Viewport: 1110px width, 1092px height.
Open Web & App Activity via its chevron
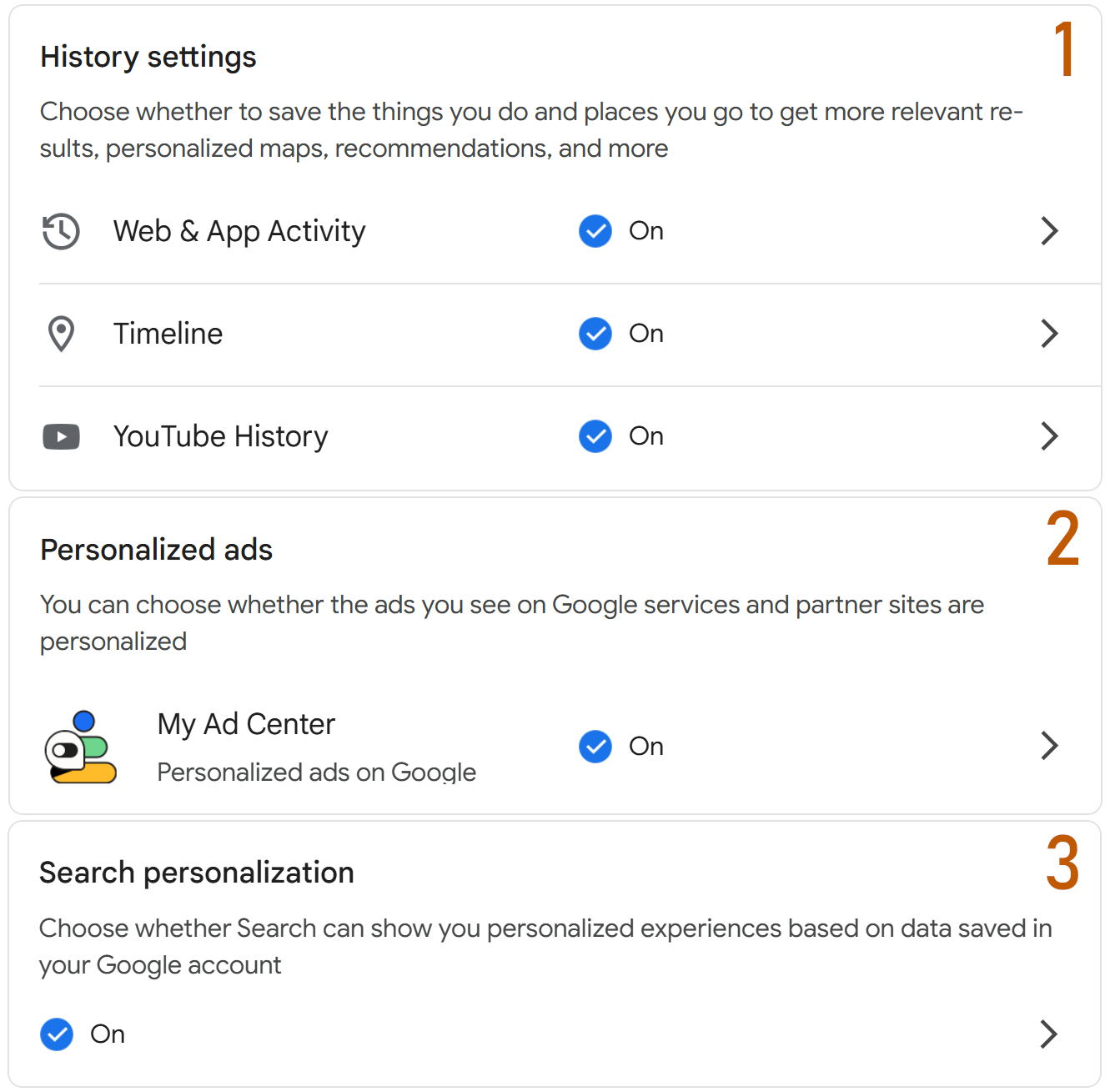click(x=1050, y=231)
